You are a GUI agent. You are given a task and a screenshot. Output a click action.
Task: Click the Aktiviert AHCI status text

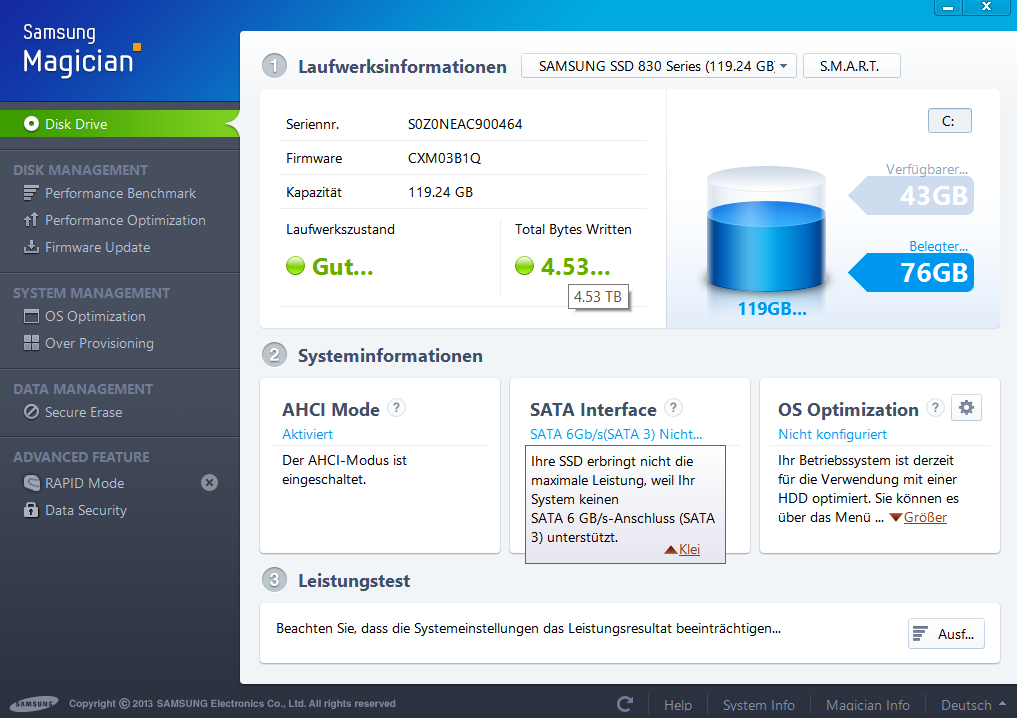307,434
